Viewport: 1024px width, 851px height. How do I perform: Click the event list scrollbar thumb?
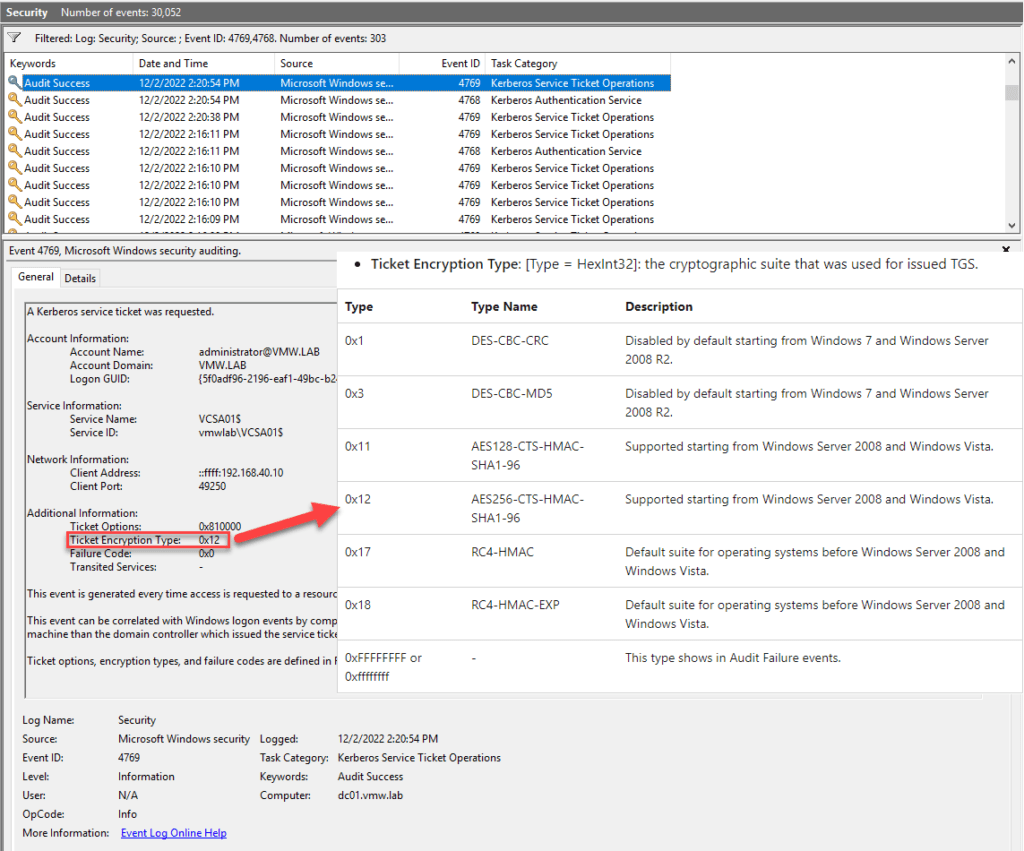point(1012,92)
